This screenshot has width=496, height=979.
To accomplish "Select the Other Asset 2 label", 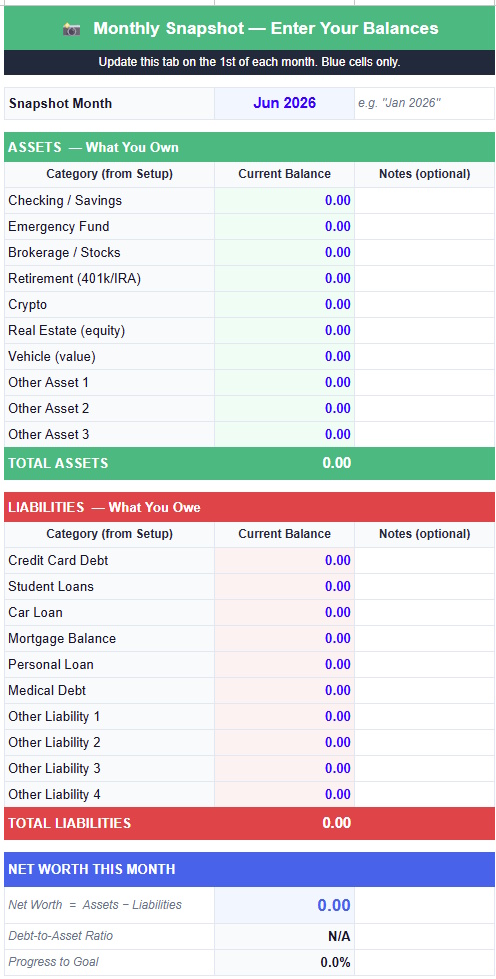I will (49, 408).
